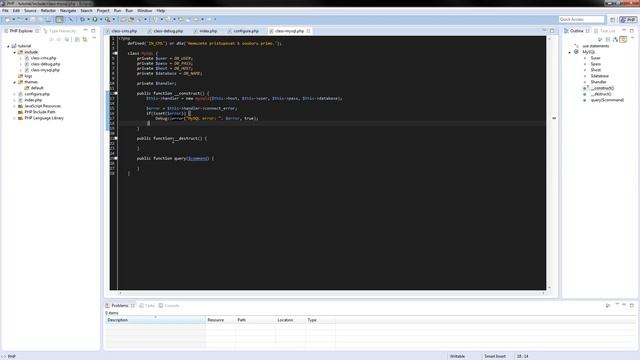Select $handler field in the Outline

(x=598, y=82)
